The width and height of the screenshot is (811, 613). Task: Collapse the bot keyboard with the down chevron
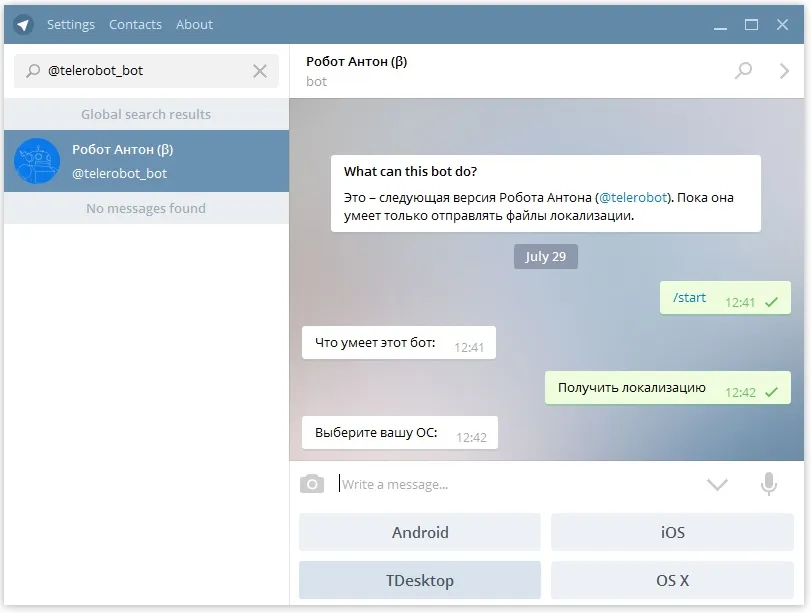717,485
